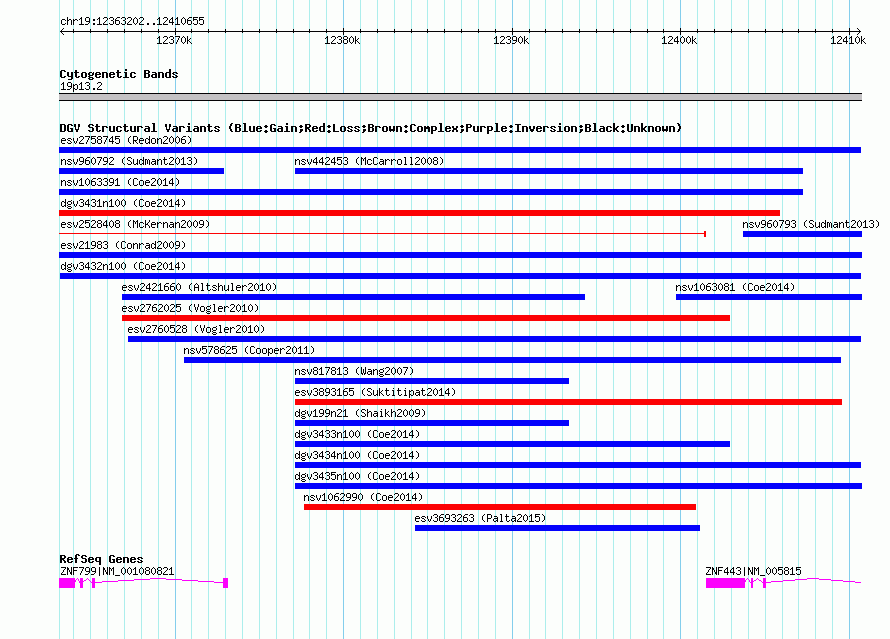The width and height of the screenshot is (890, 639).
Task: Select nsv1062990 (Coe2014) loss label
Action: pyautogui.click(x=363, y=497)
